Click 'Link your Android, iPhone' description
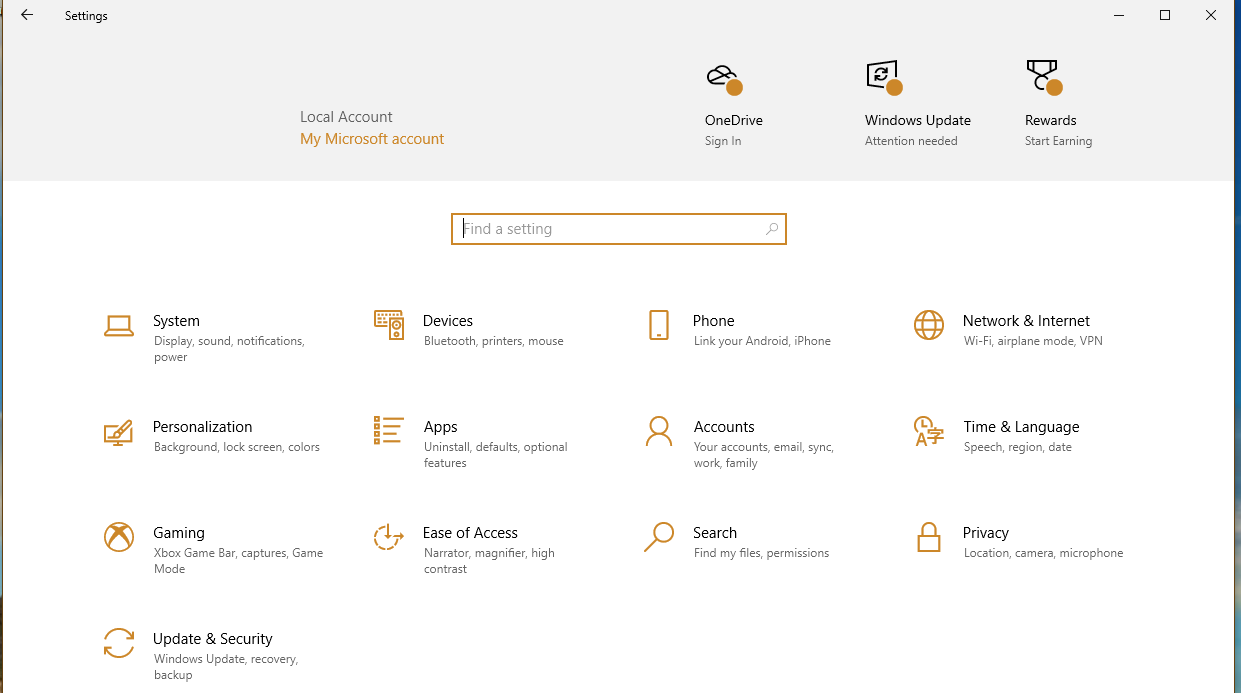This screenshot has width=1241, height=693. 762,341
